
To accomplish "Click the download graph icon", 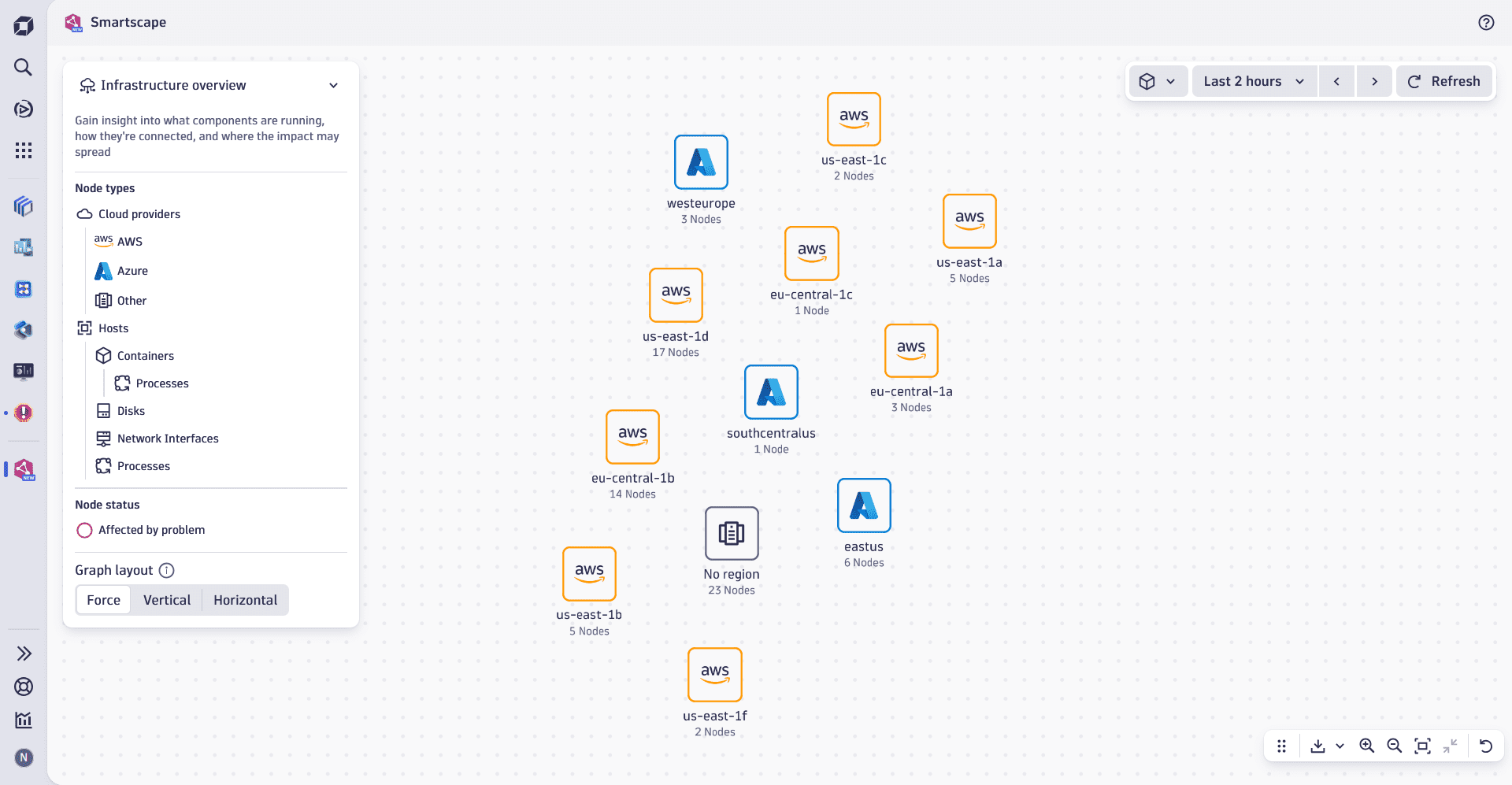I will 1317,746.
